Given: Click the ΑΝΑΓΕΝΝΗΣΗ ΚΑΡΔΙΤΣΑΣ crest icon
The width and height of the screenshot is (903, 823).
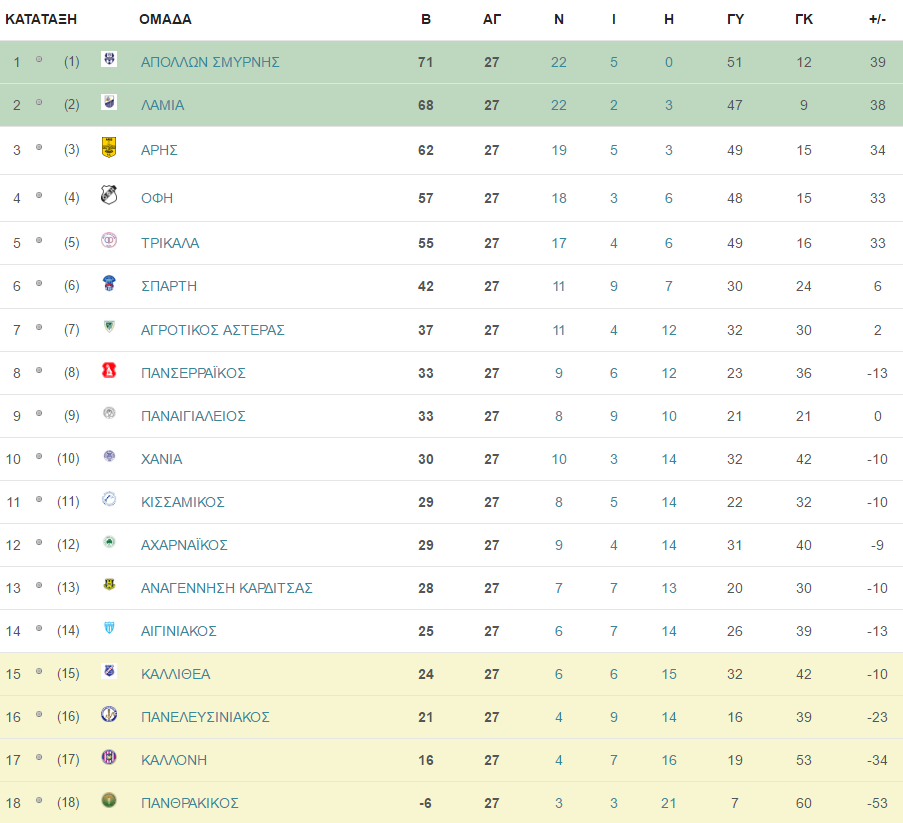Looking at the screenshot, I should point(109,585).
